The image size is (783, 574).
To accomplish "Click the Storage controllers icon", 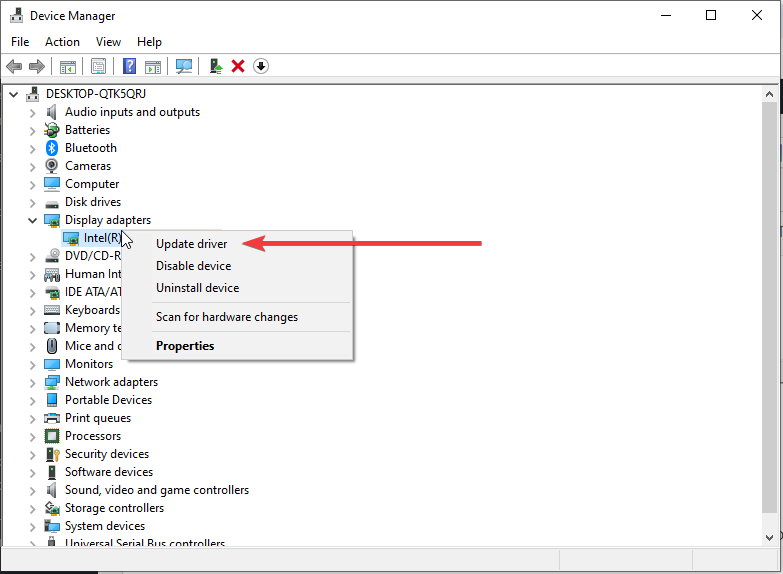I will coord(52,508).
